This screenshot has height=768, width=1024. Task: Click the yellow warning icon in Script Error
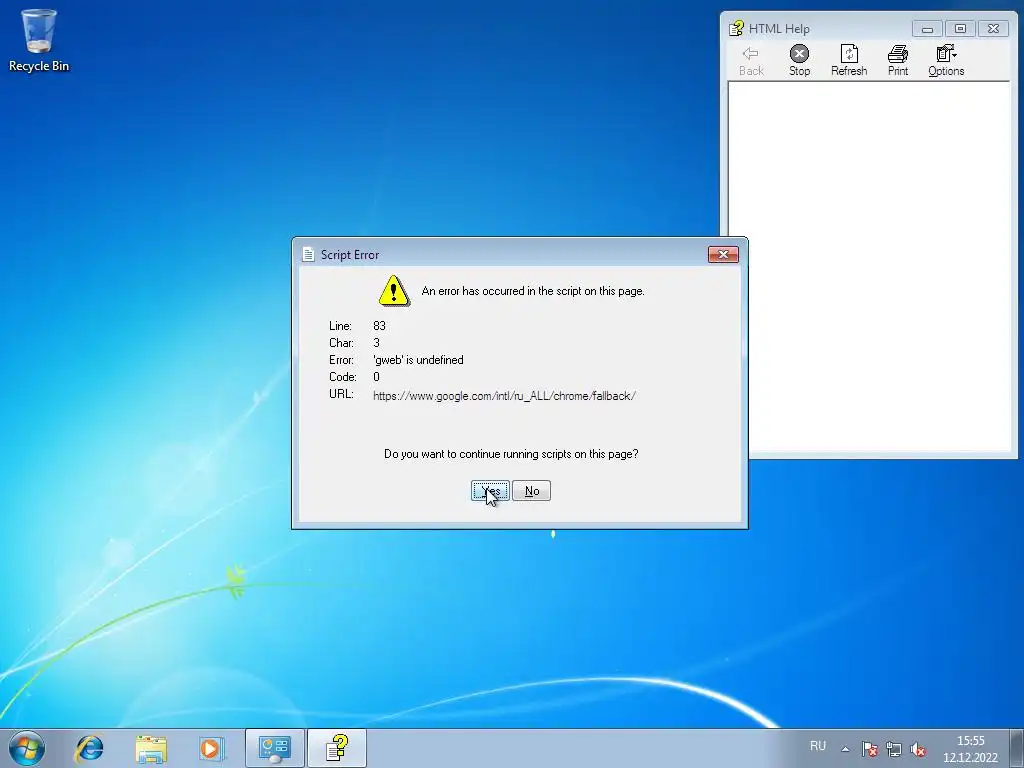(394, 291)
